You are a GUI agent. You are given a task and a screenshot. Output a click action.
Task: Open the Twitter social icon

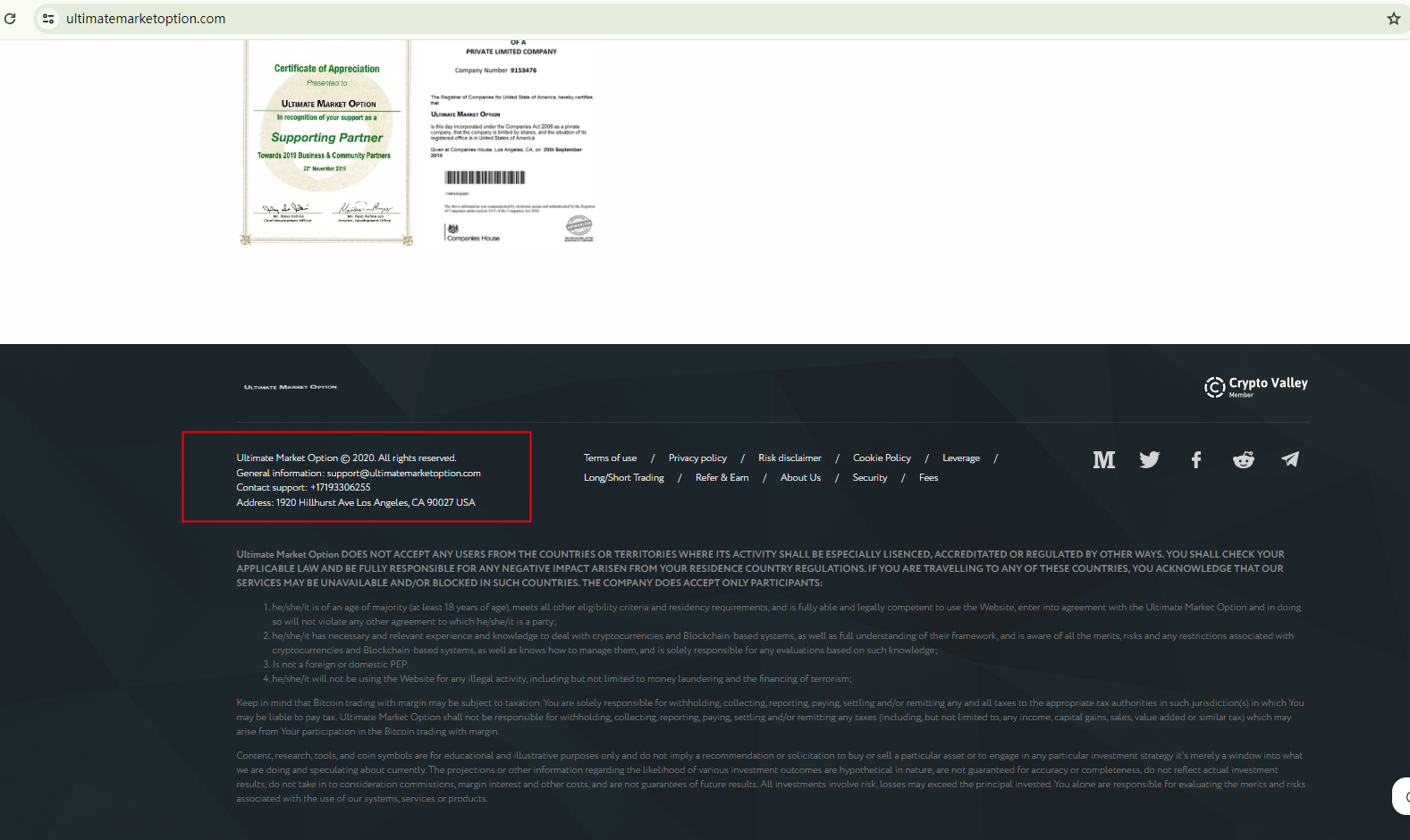(1150, 459)
